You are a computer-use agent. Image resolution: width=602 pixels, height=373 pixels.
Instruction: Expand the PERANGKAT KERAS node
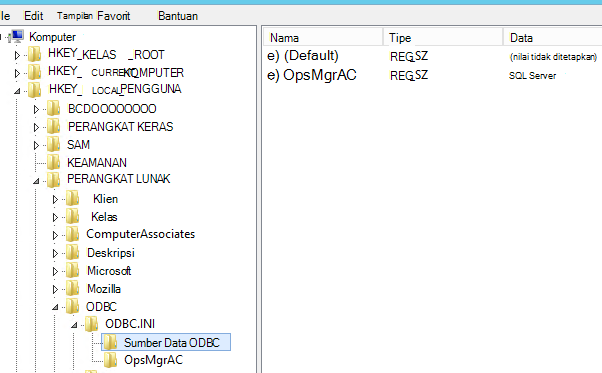coord(36,127)
